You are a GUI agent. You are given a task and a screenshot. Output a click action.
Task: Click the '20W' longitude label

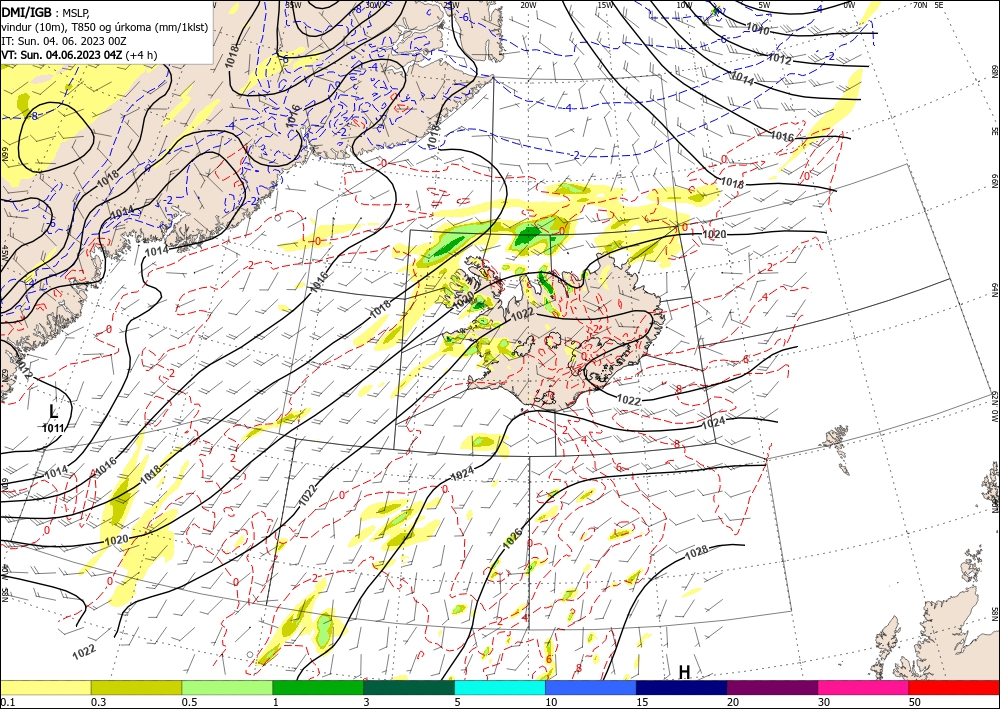(527, 5)
